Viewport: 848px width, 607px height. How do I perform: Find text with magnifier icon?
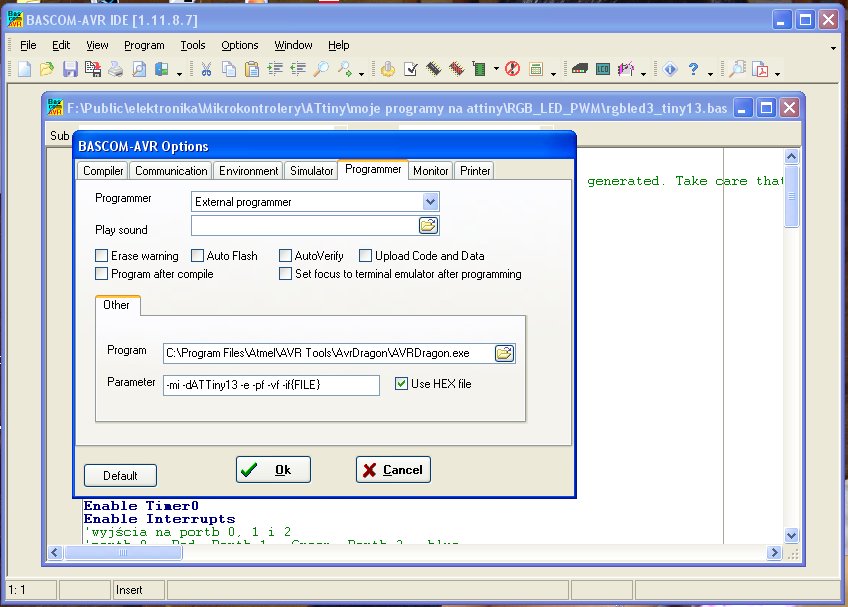click(x=321, y=69)
